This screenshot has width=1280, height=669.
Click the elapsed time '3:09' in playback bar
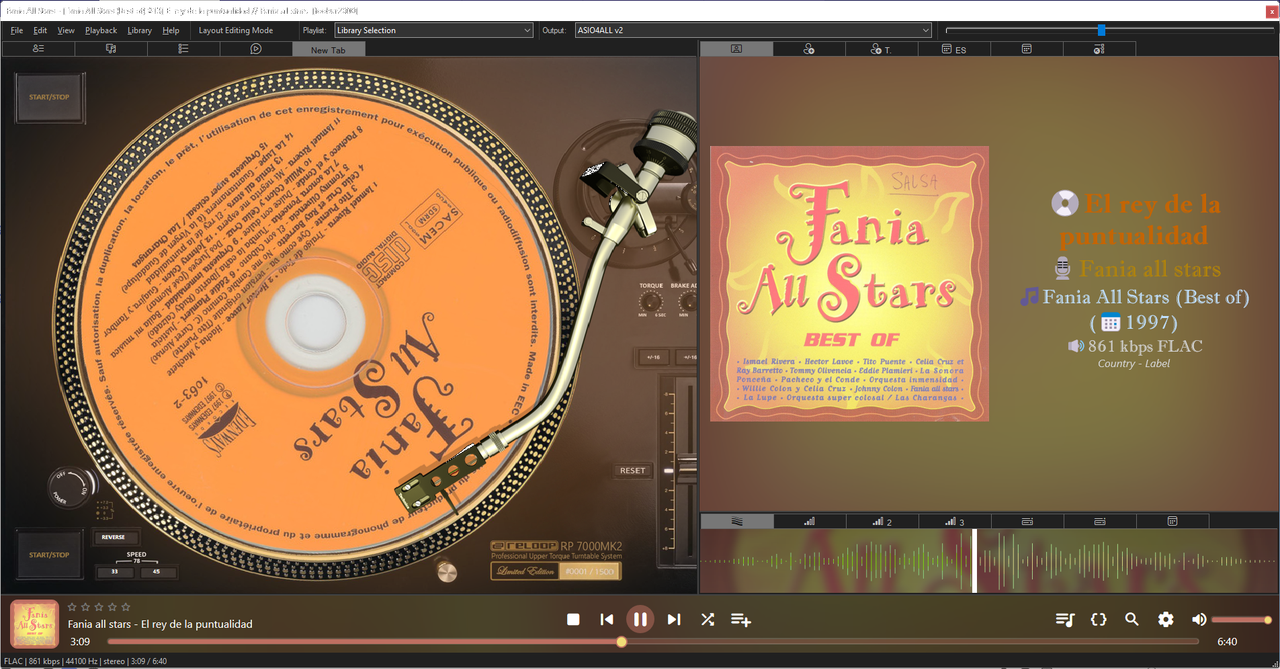pos(80,642)
